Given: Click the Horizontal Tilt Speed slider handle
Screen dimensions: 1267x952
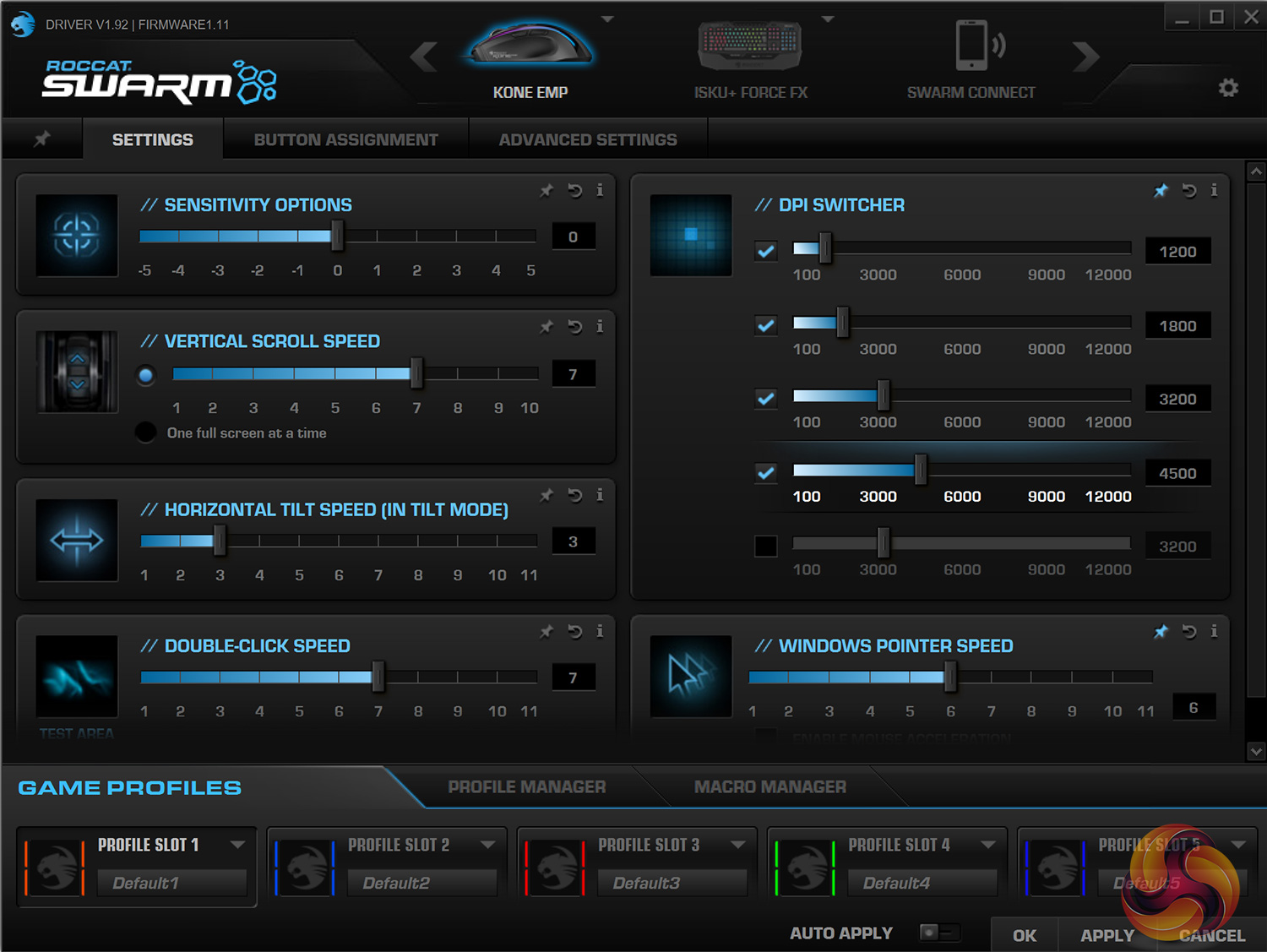Looking at the screenshot, I should [x=220, y=541].
